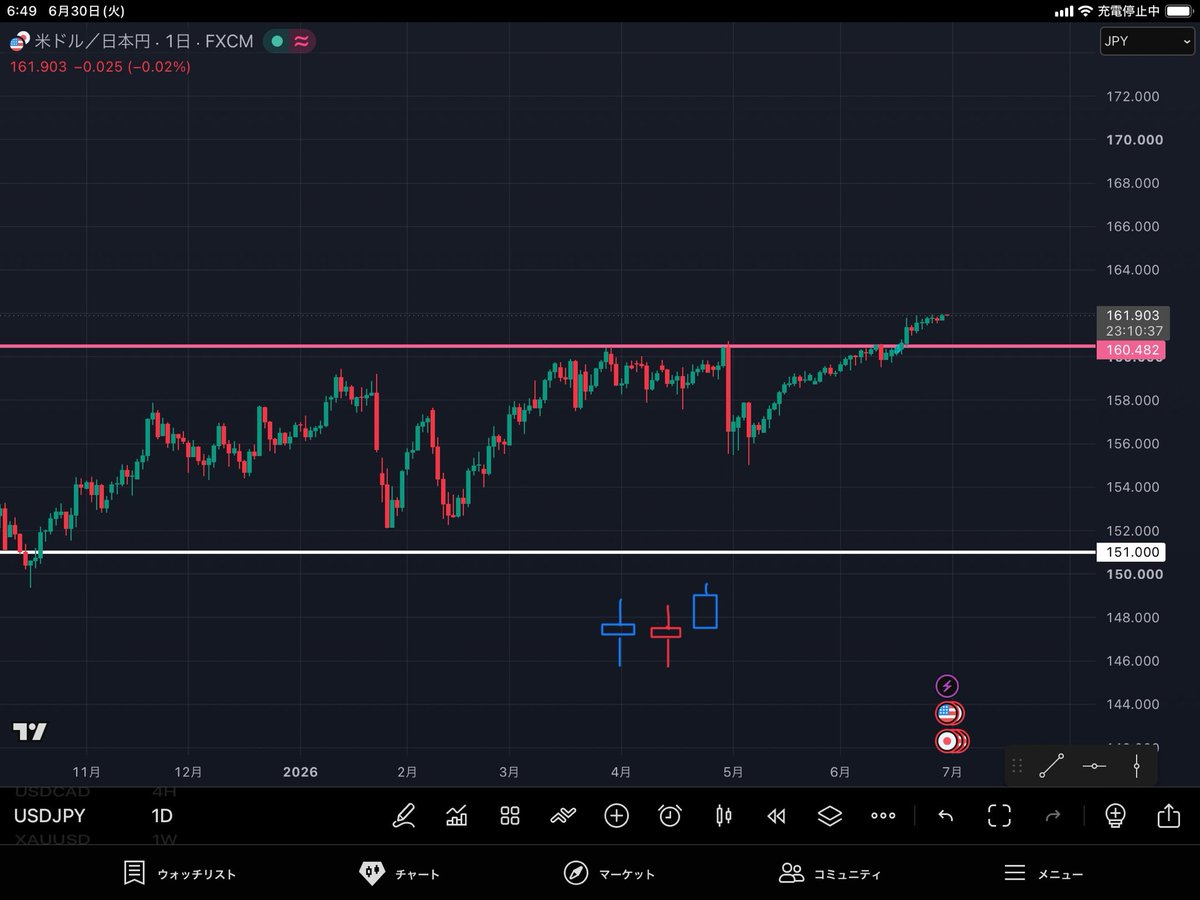Image resolution: width=1200 pixels, height=900 pixels.
Task: Tap the TradingView logo on chart
Action: pyautogui.click(x=29, y=731)
